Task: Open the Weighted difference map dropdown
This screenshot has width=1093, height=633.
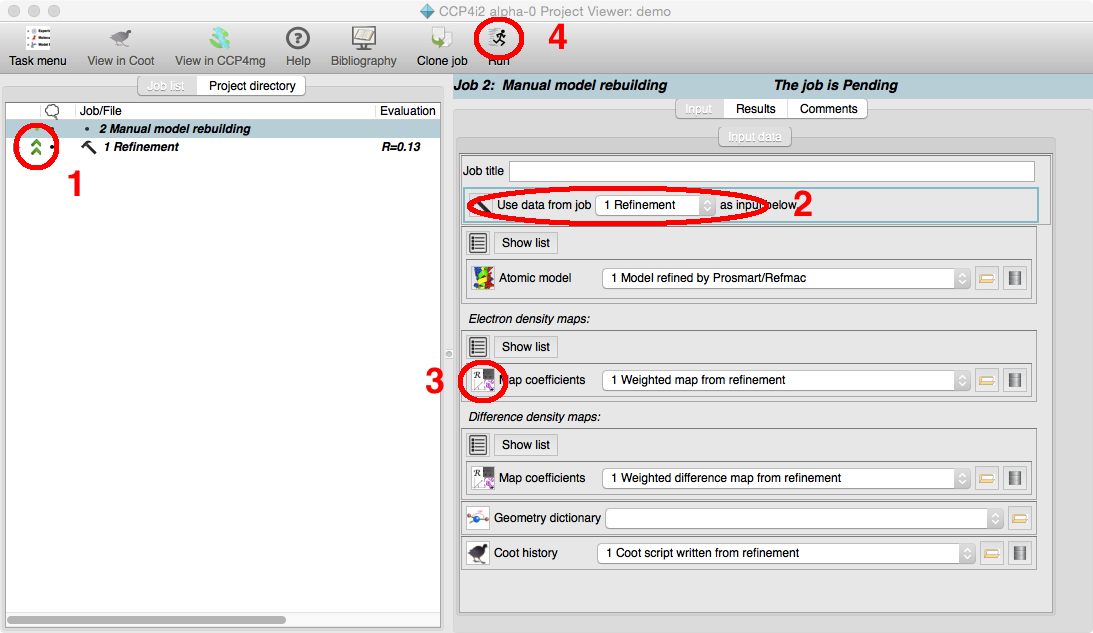Action: (786, 478)
